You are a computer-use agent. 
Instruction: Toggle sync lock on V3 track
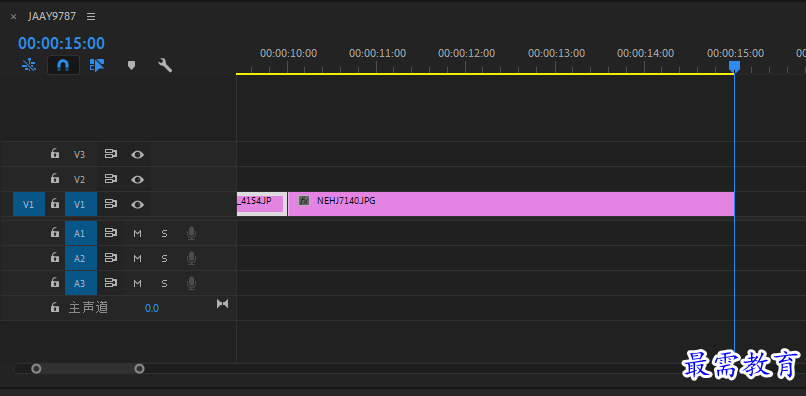coord(111,154)
